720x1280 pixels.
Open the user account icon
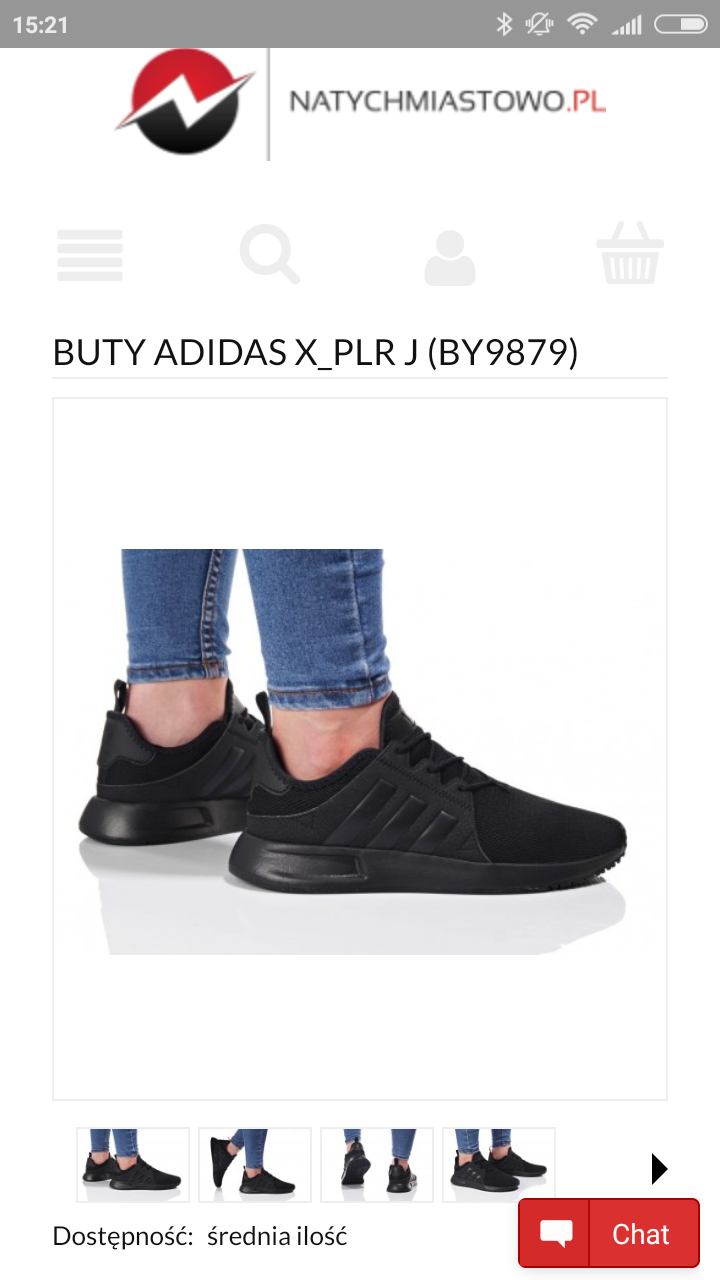[450, 258]
